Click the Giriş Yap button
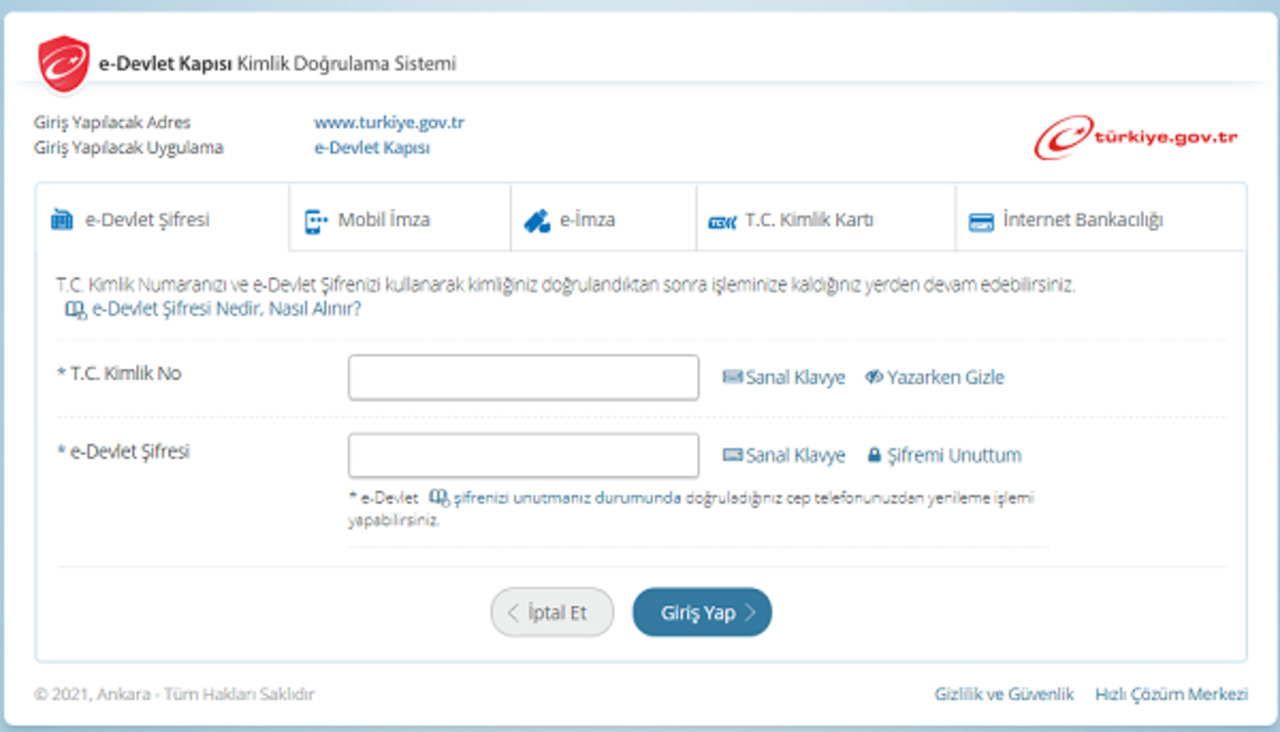This screenshot has width=1280, height=732. (702, 612)
